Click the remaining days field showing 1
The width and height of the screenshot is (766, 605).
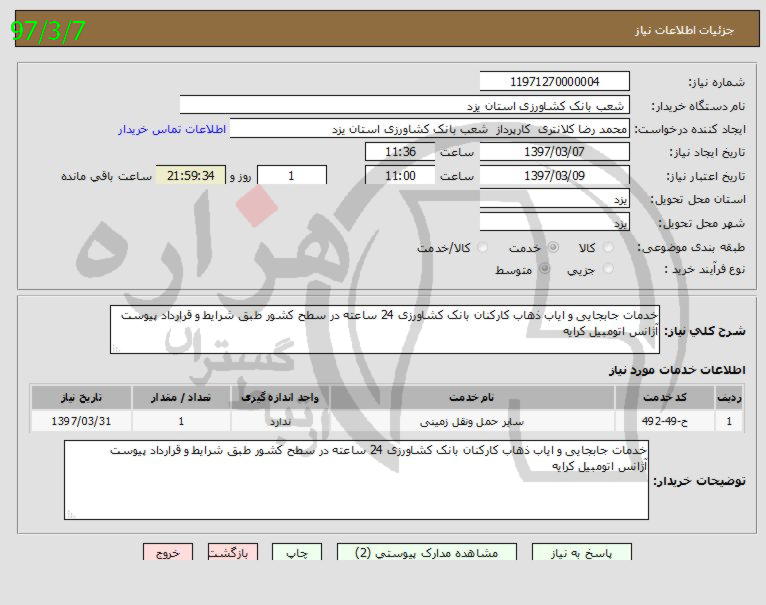coord(292,175)
